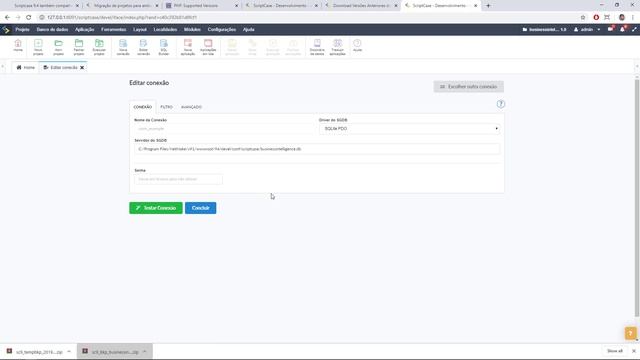The height and width of the screenshot is (360, 640).
Task: Open the Chrome profile avatar
Action: [x=622, y=18]
